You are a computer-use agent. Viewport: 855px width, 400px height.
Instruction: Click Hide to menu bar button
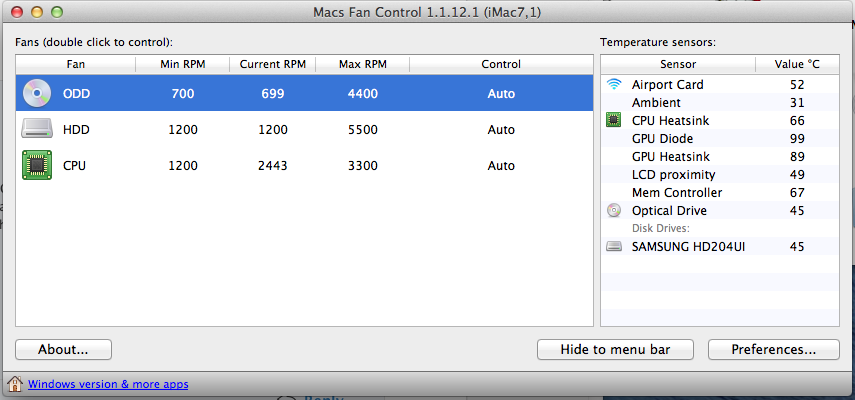coord(615,349)
